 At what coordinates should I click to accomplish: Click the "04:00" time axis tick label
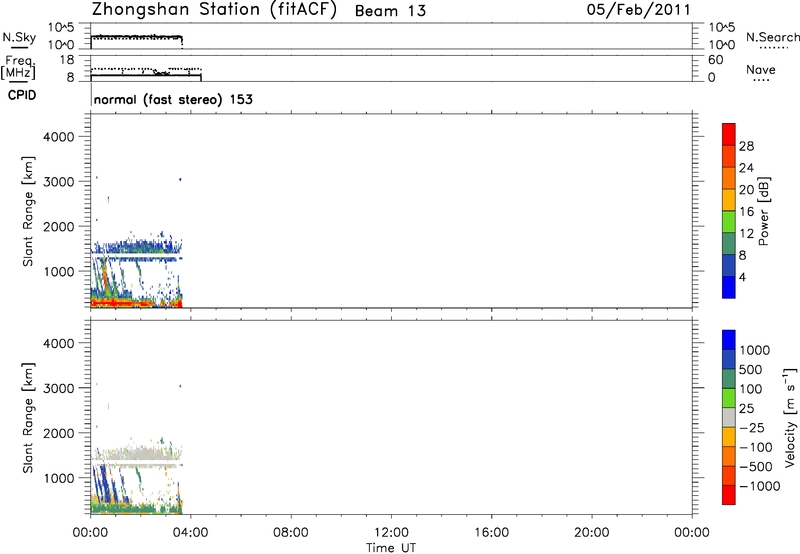[x=191, y=533]
